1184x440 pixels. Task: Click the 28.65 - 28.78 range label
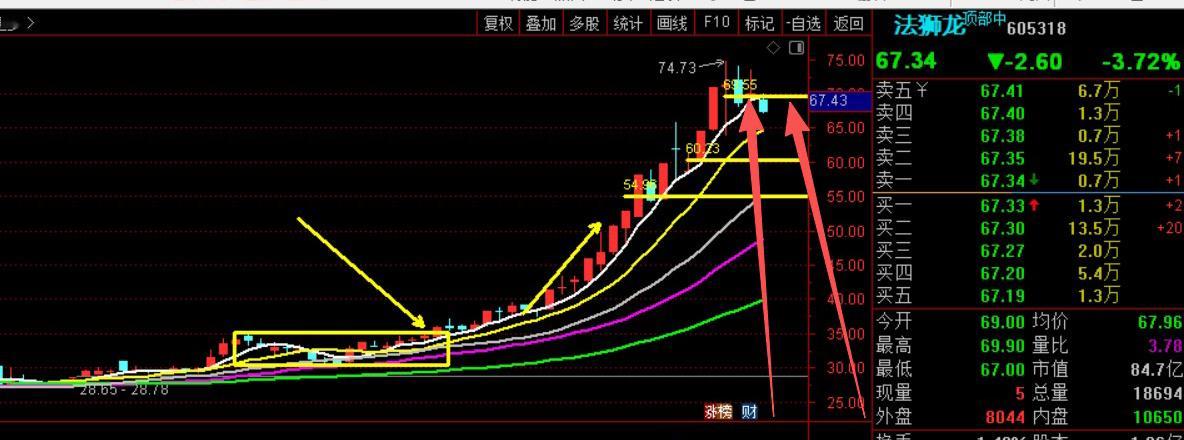click(124, 389)
